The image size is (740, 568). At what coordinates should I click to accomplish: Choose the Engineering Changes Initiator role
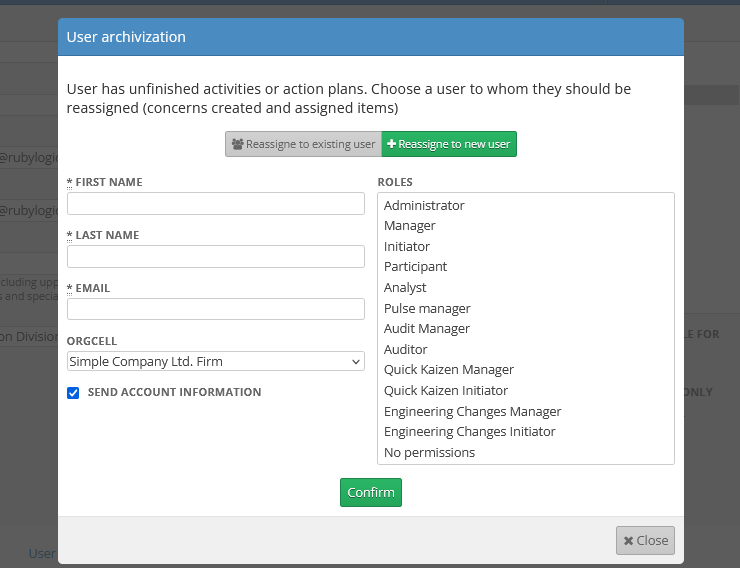coord(469,432)
